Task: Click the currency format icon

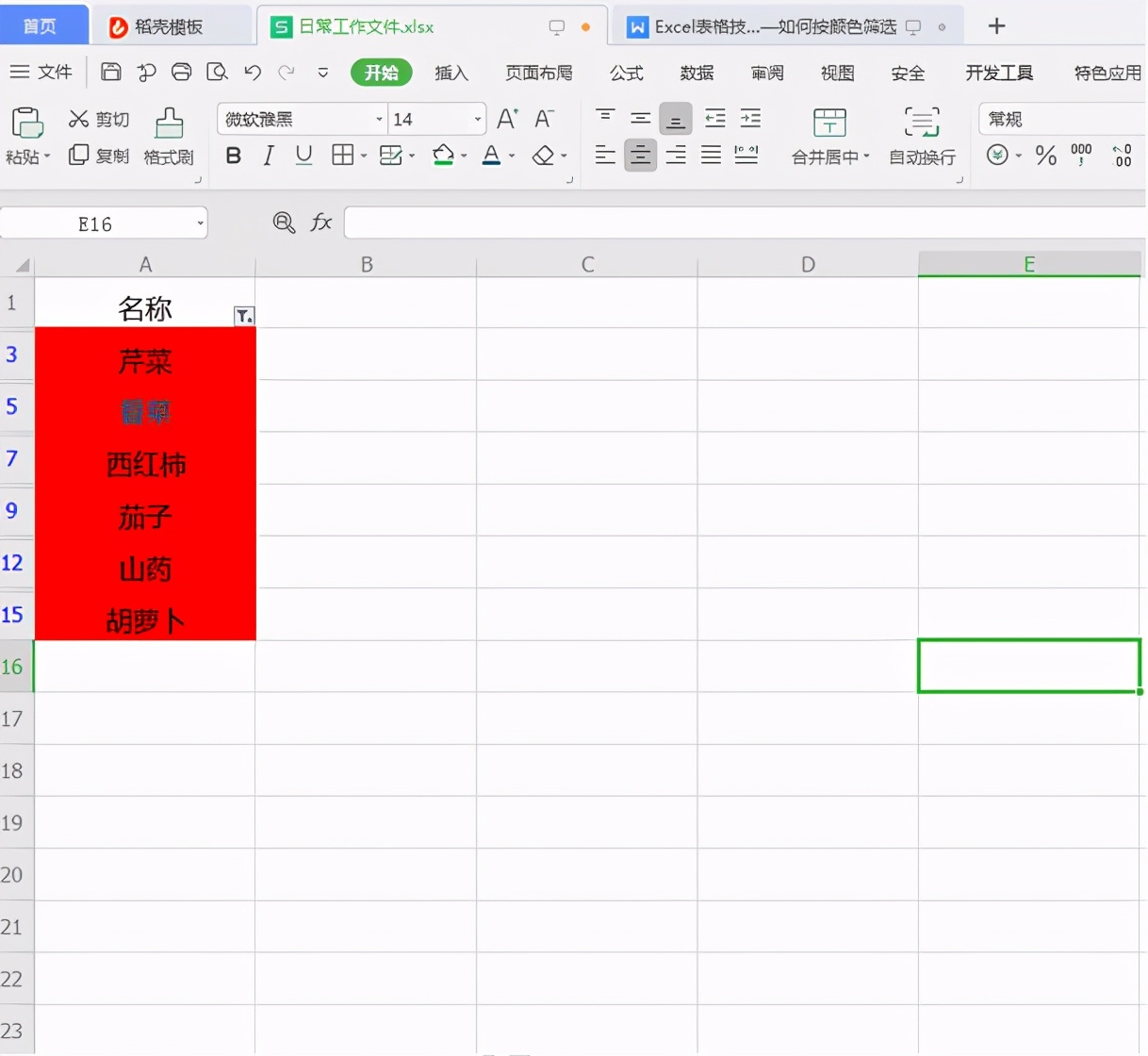Action: (x=997, y=155)
